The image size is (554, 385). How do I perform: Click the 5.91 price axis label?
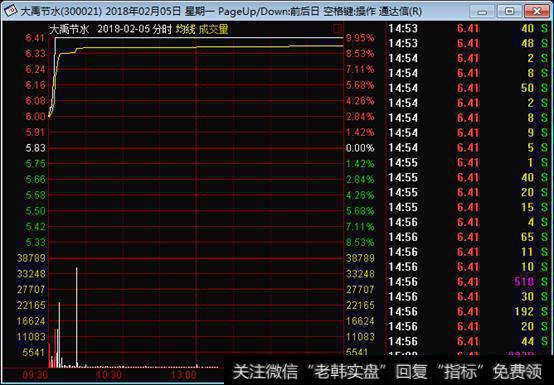(36, 132)
